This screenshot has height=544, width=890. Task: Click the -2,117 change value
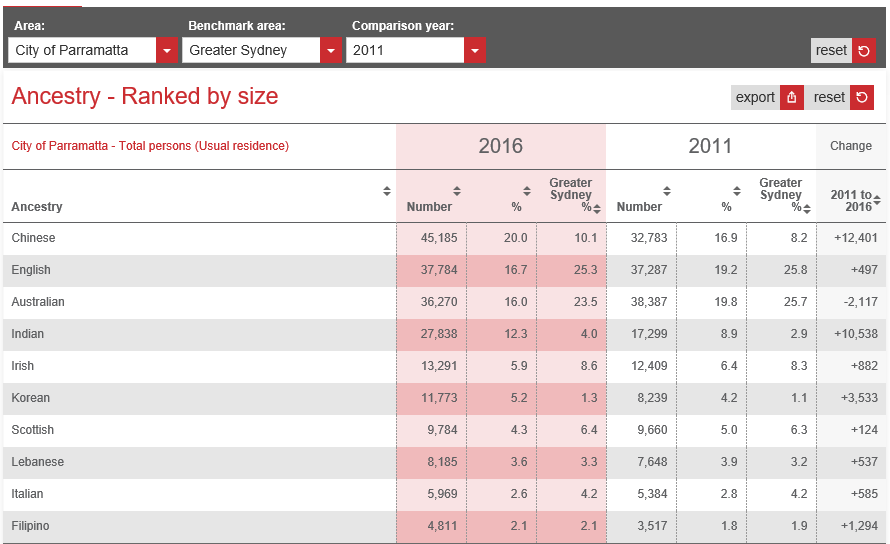point(860,302)
